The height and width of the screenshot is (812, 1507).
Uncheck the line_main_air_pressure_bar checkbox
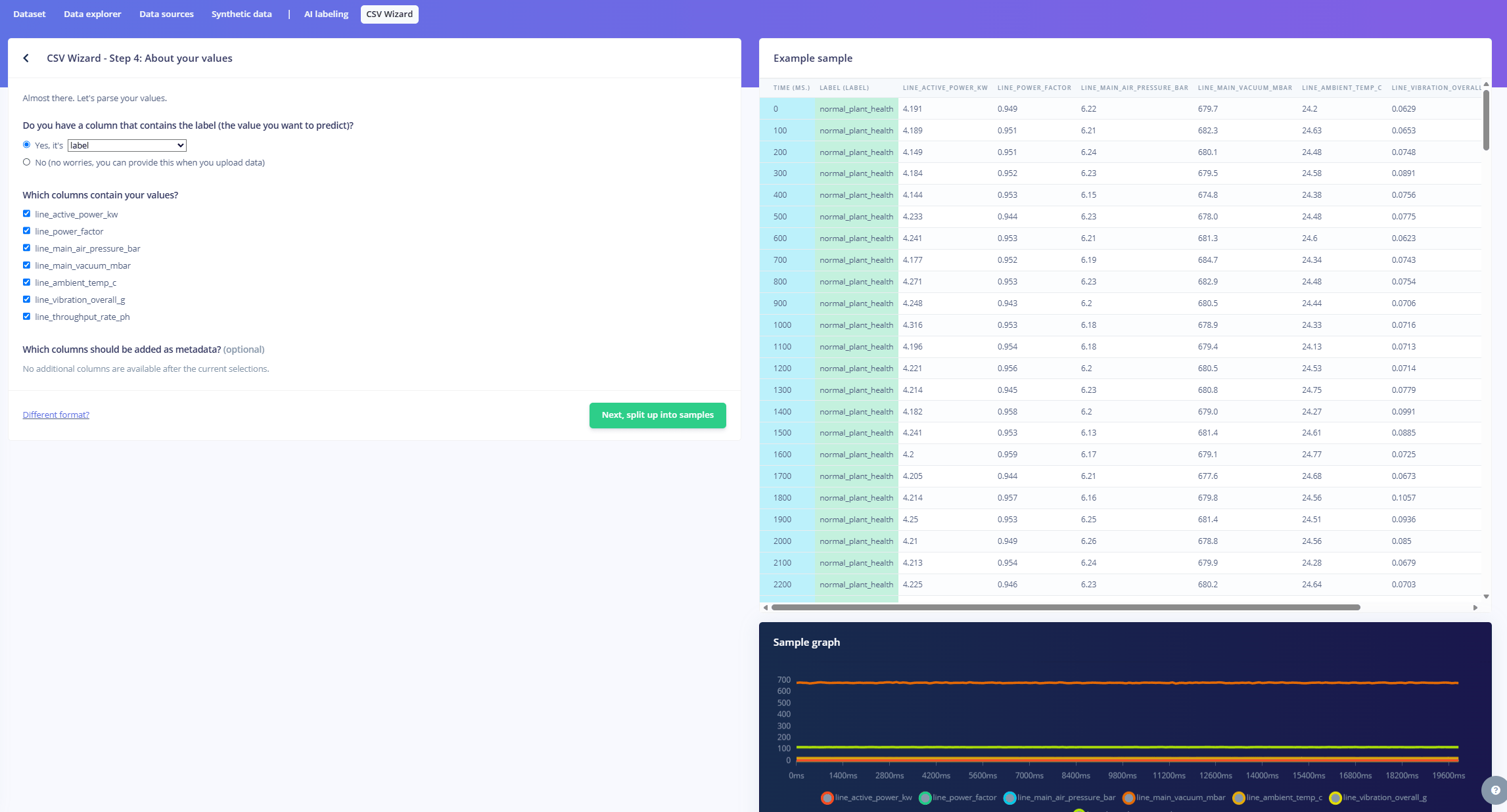[27, 248]
